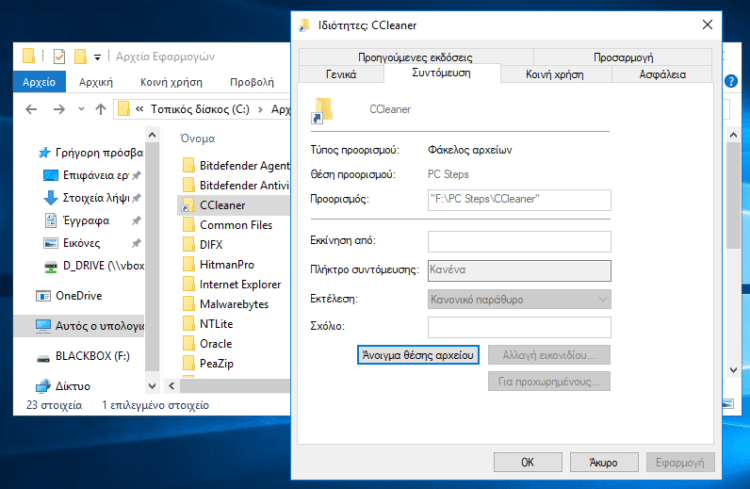750x489 pixels.
Task: Select the Bitdefender Antivirus folder icon
Action: coord(189,185)
